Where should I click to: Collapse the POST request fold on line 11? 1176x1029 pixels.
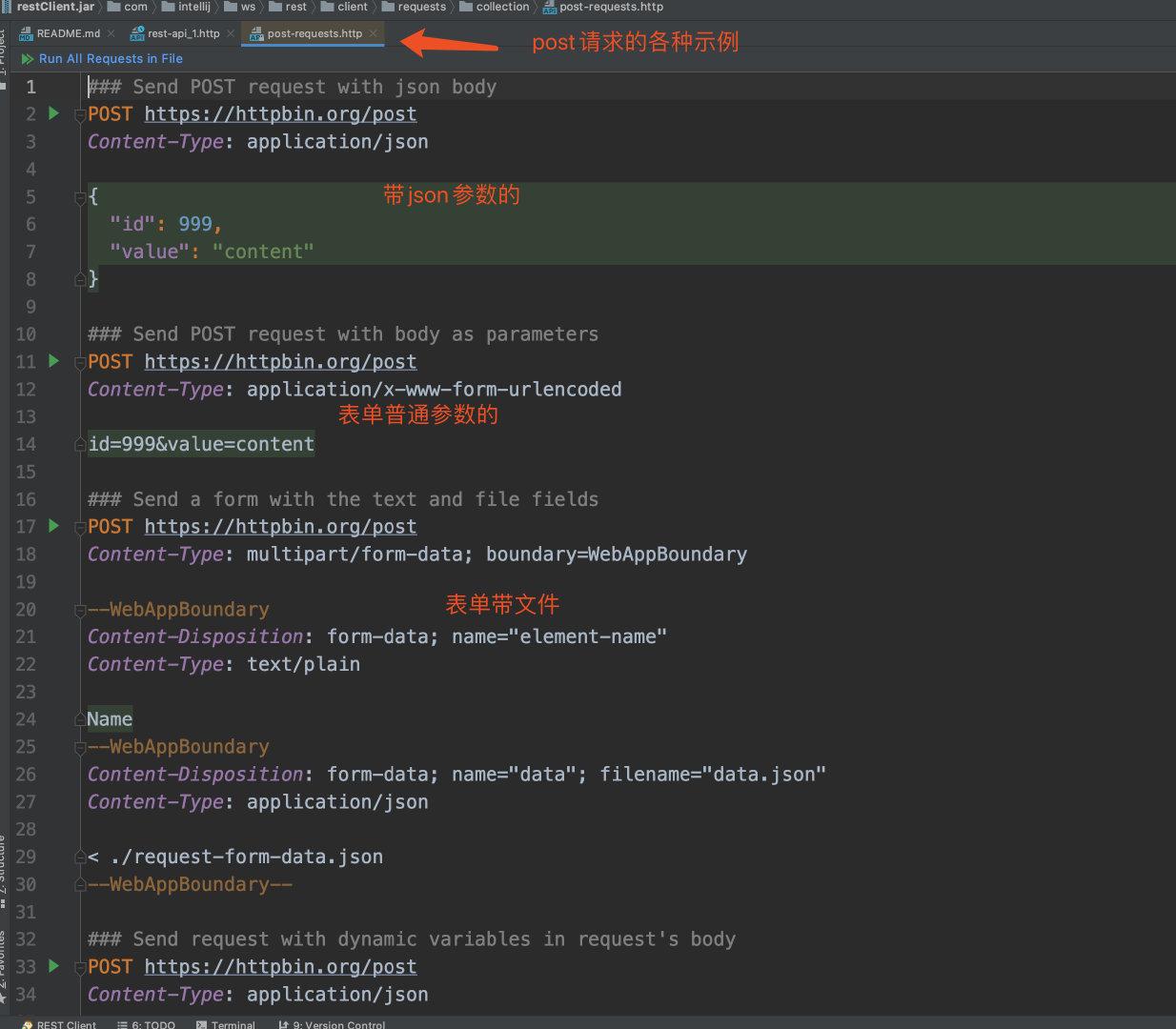tap(81, 362)
